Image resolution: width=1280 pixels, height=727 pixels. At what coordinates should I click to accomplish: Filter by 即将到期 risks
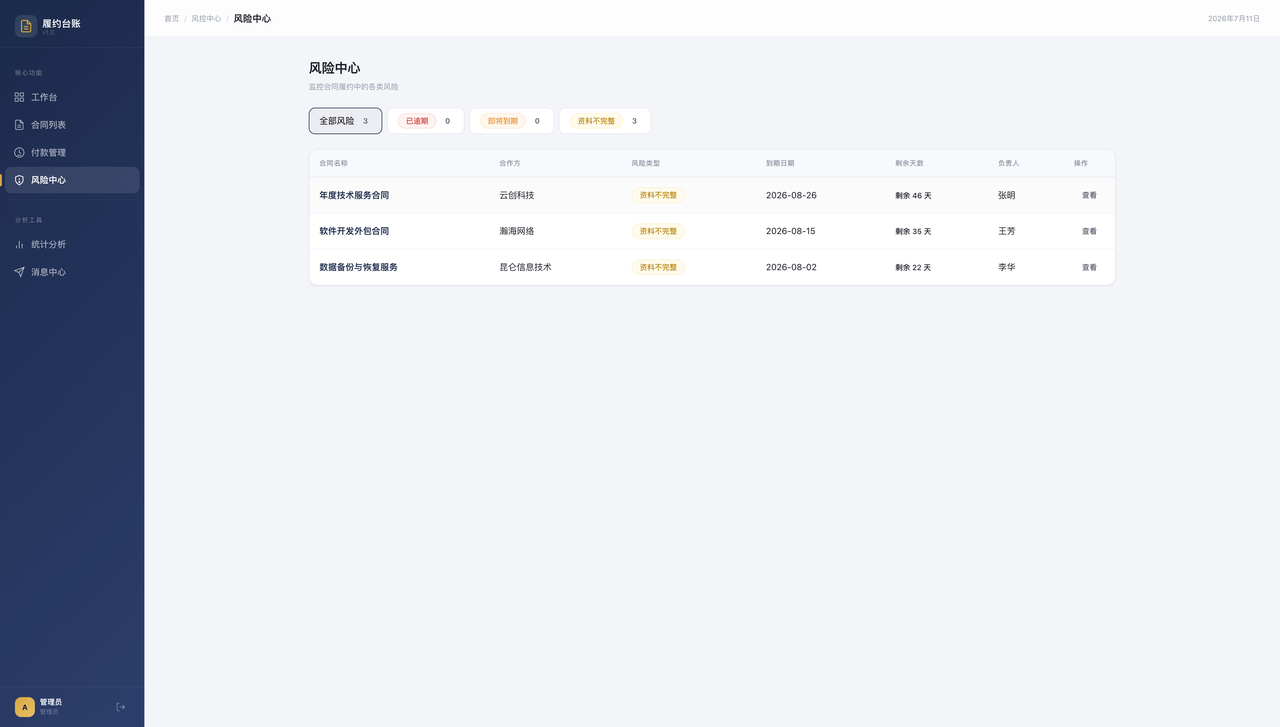[511, 121]
